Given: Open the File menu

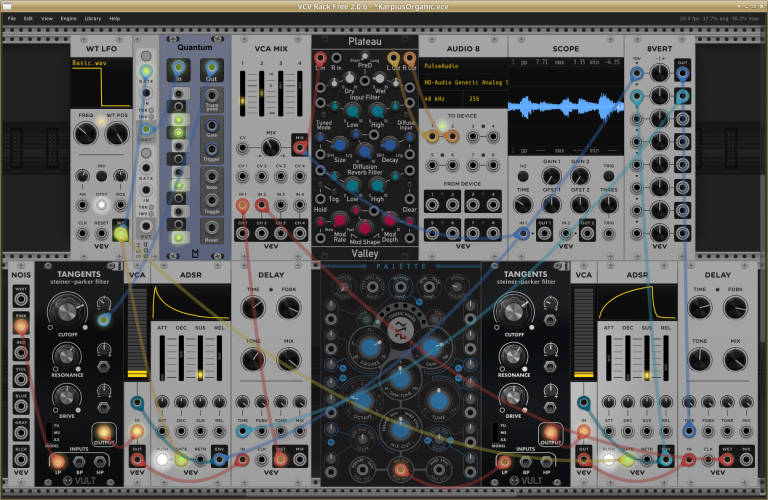Looking at the screenshot, I should tap(12, 19).
